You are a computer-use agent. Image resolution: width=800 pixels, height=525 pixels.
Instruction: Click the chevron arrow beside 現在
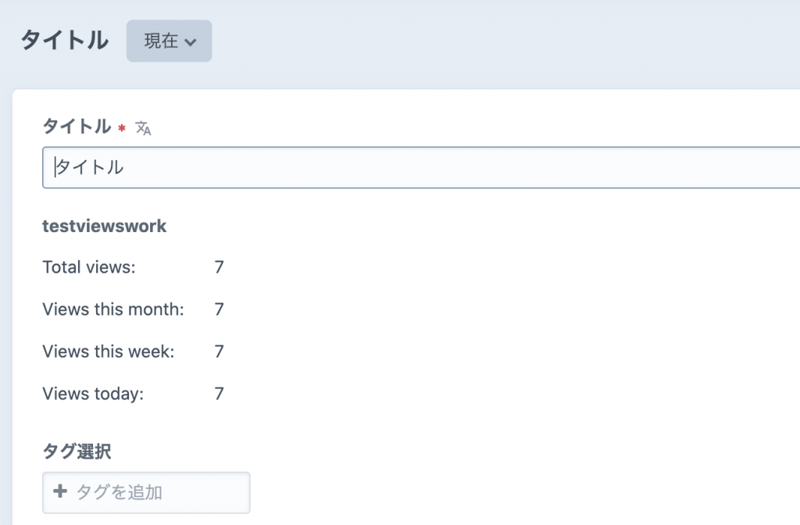point(191,42)
